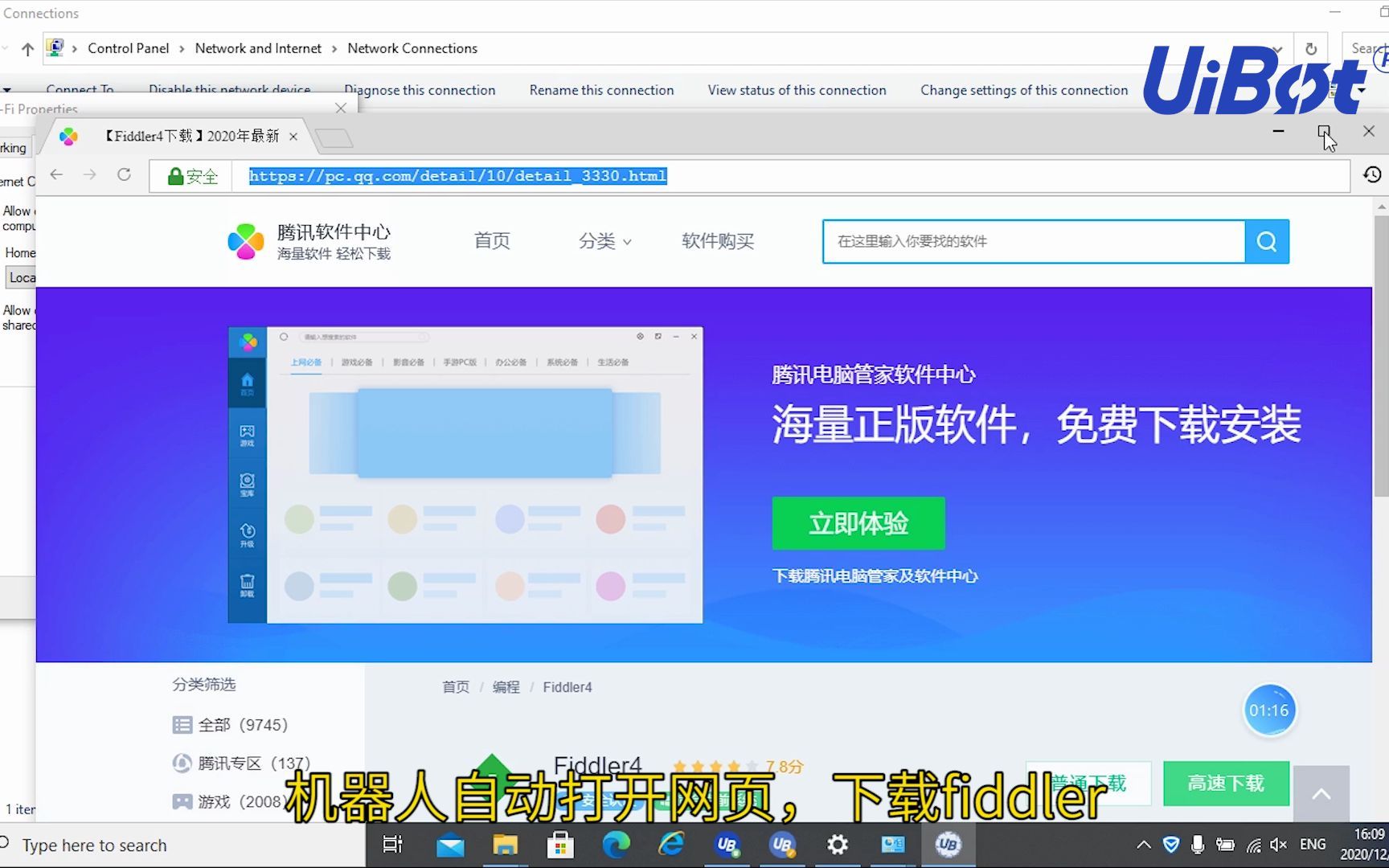1389x868 pixels.
Task: Click Network and Internet breadcrumb
Action: pyautogui.click(x=258, y=48)
